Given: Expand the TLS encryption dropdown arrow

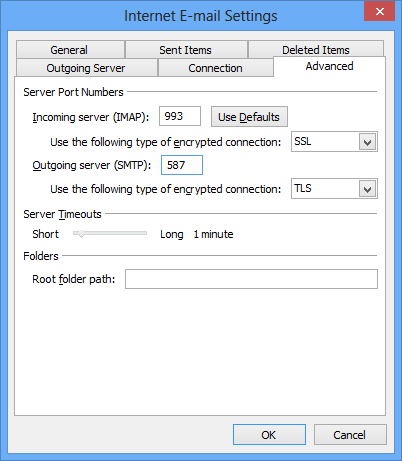Looking at the screenshot, I should tap(368, 189).
